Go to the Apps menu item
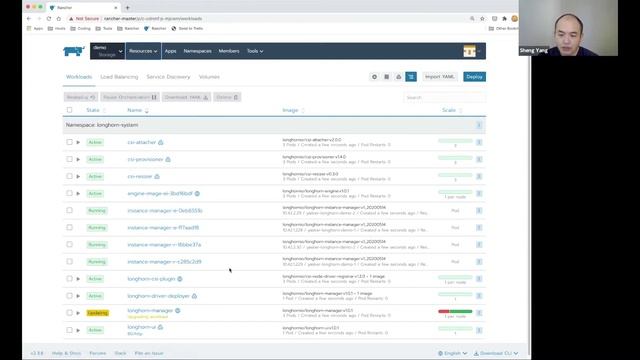This screenshot has height=360, width=640. [x=170, y=51]
